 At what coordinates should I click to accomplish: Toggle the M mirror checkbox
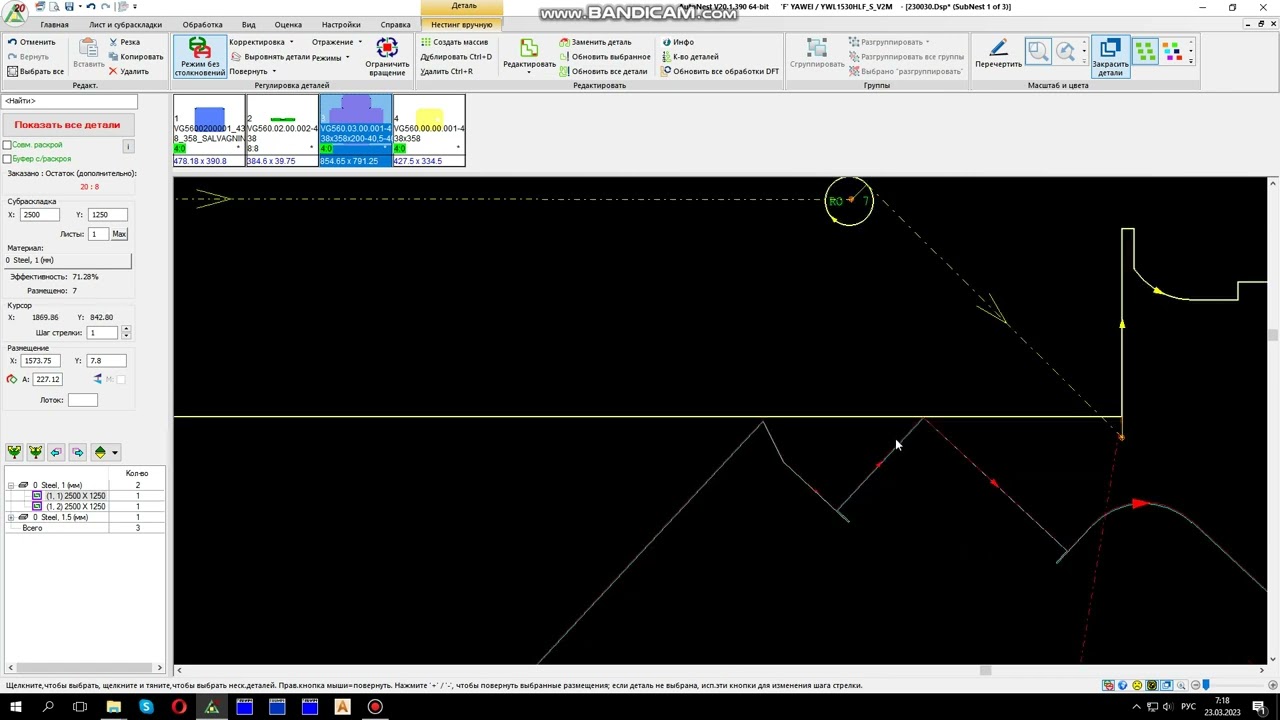(x=120, y=380)
